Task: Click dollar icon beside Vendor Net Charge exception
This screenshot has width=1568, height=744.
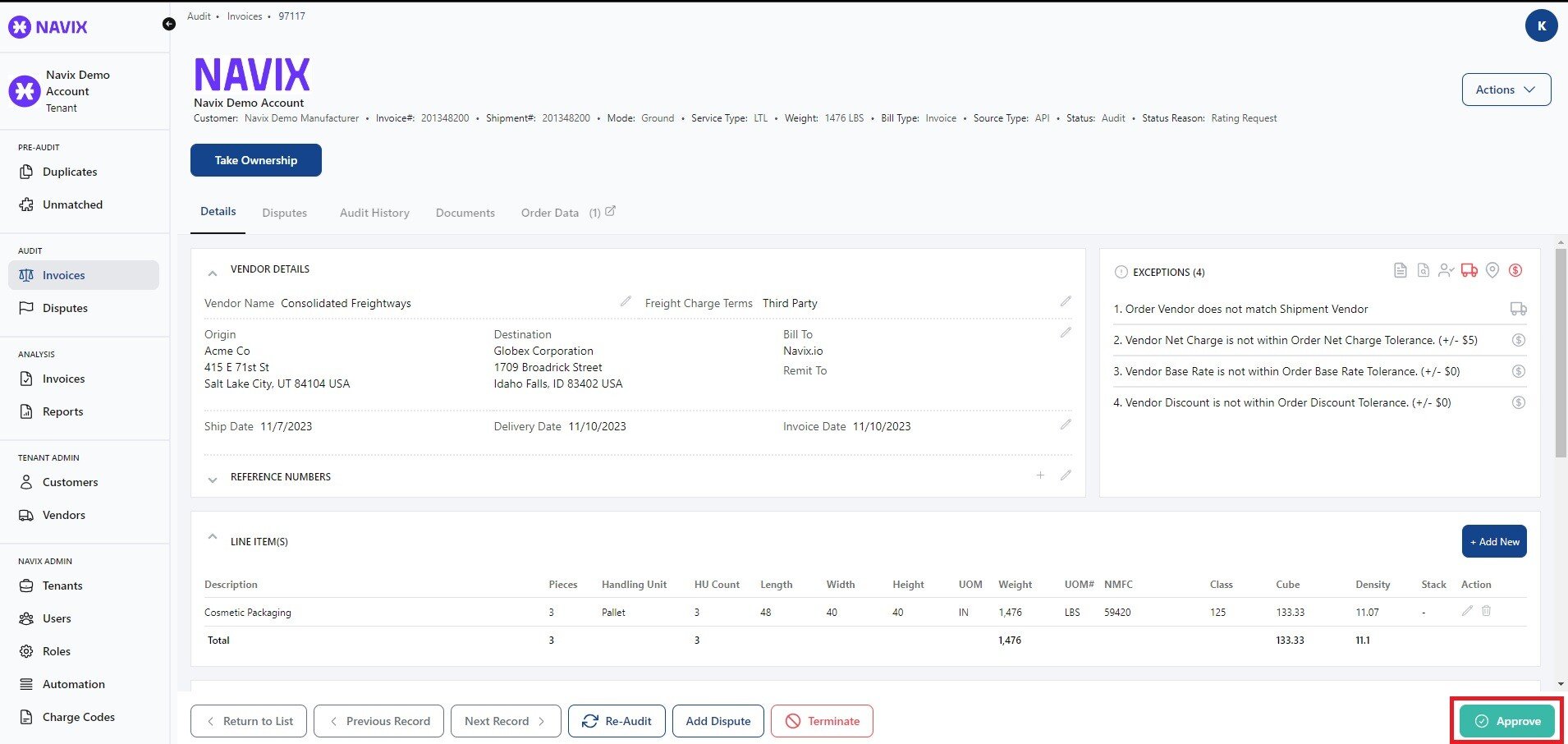Action: pos(1519,340)
